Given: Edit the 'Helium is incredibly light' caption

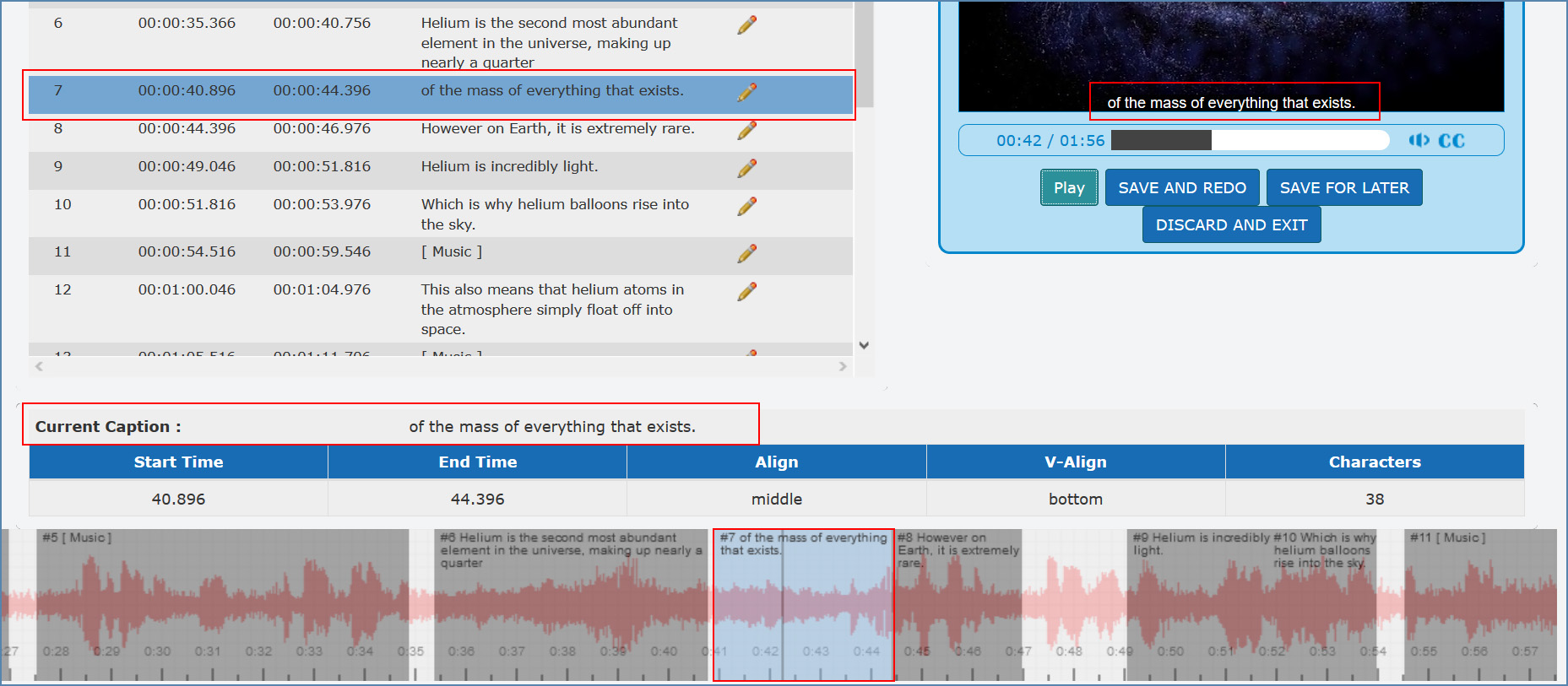Looking at the screenshot, I should (746, 168).
